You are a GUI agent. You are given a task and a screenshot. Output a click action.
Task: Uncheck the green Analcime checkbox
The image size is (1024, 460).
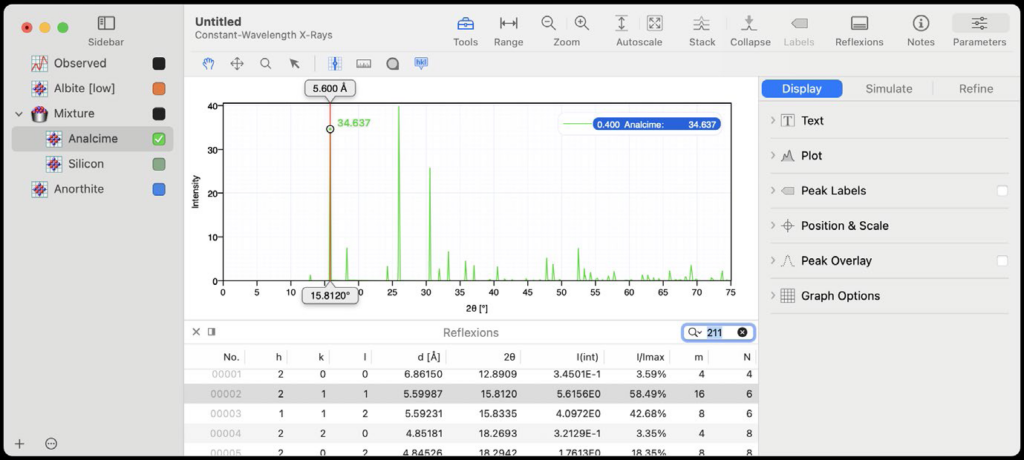(x=159, y=139)
